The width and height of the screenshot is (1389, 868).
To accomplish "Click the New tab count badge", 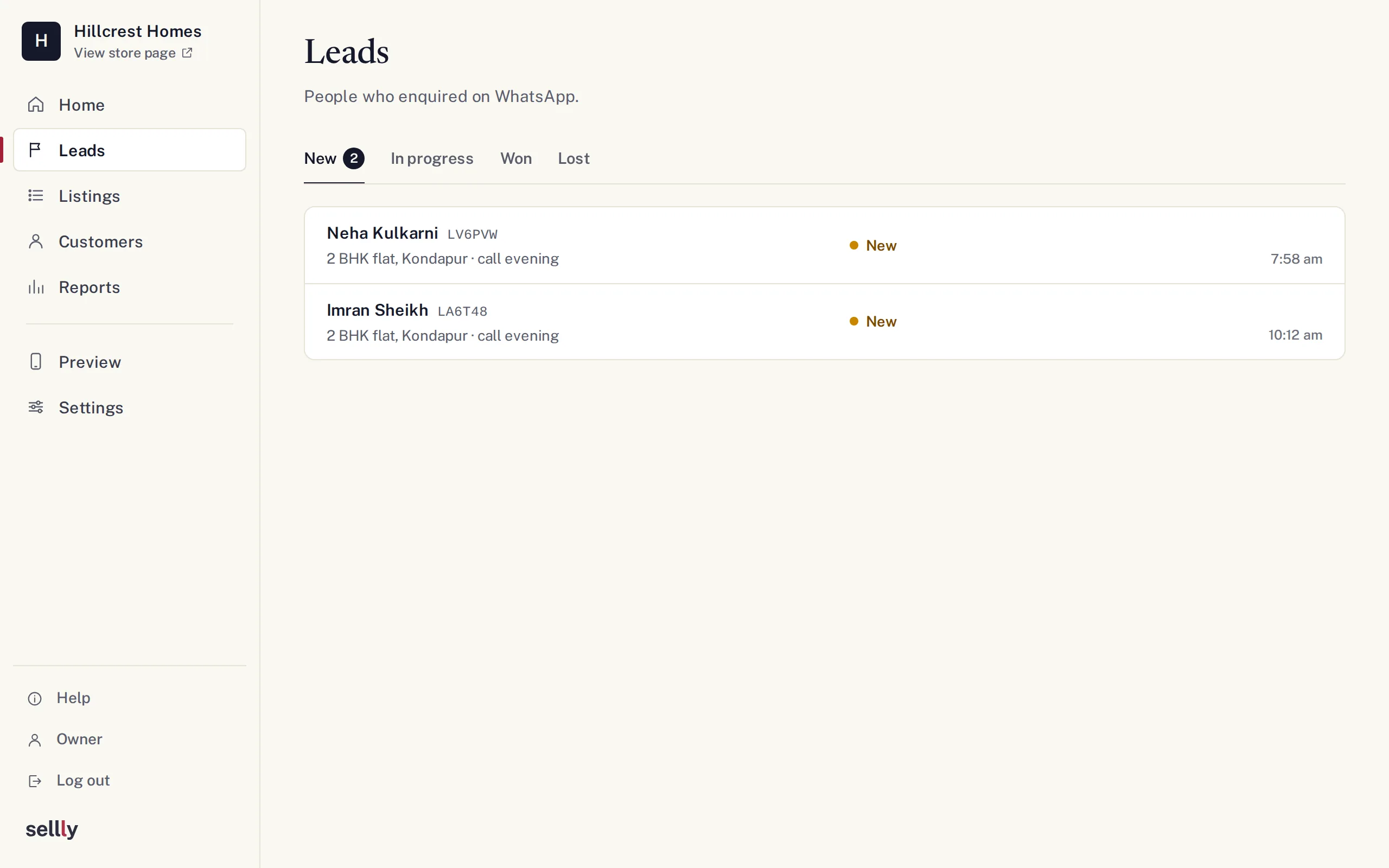I will pos(354,158).
